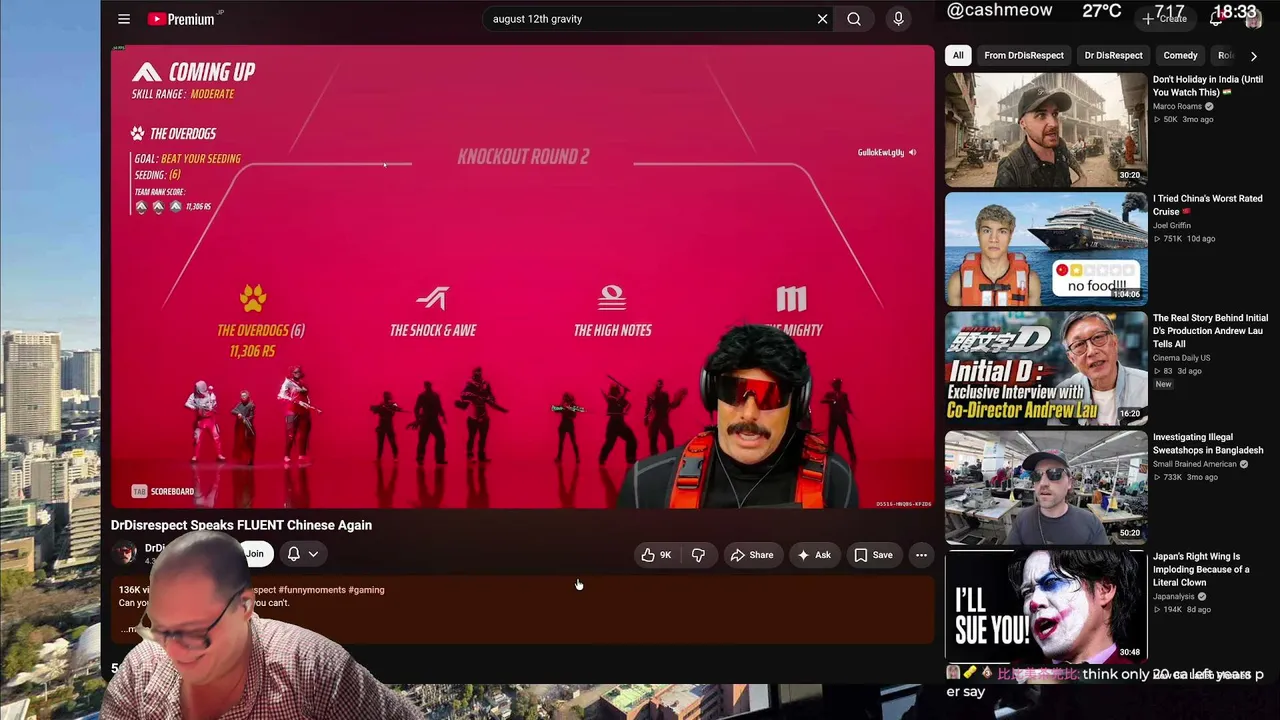1280x720 pixels.
Task: Dislike the video with thumbs down
Action: tap(698, 555)
